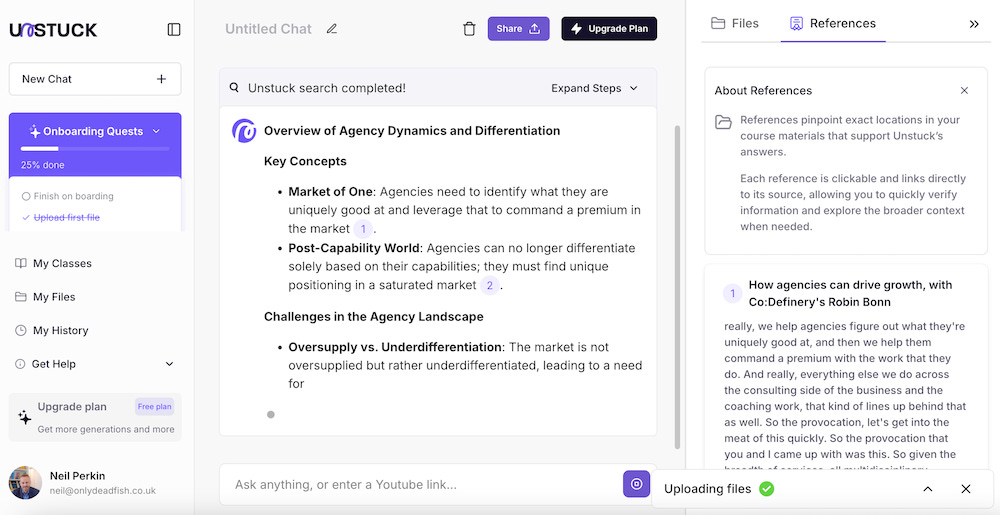Open the Co:Definery's Robin Bonn reference title
Viewport: 1000px width, 515px height.
click(x=850, y=293)
